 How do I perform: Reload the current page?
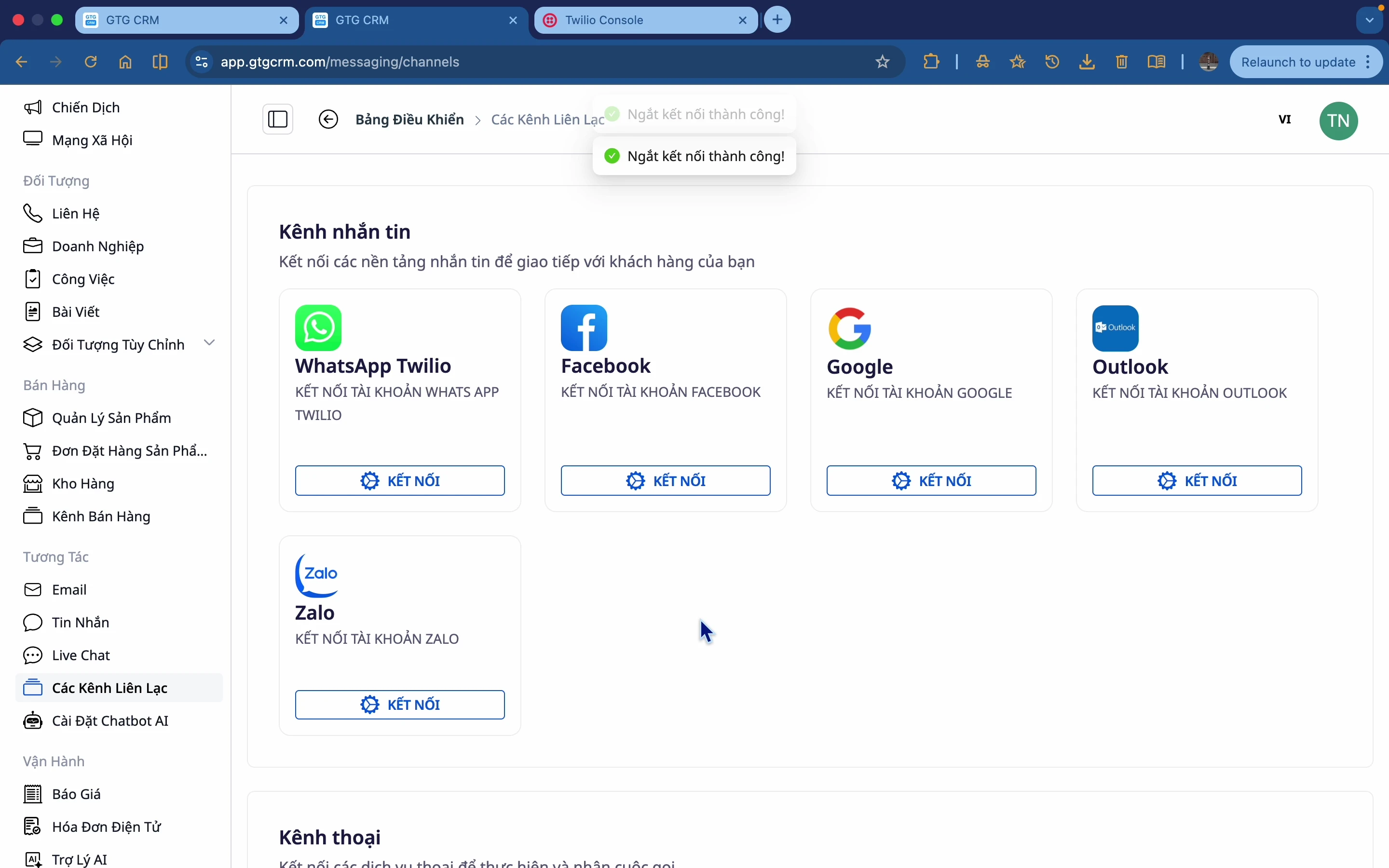90,61
